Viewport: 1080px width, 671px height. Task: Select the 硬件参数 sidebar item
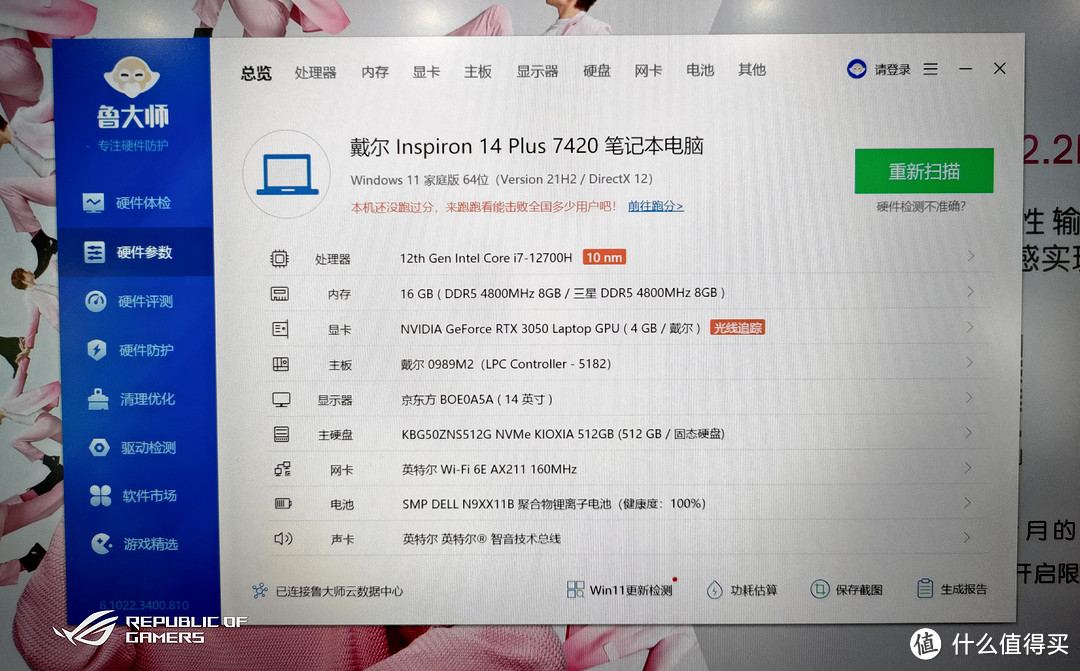pos(134,252)
